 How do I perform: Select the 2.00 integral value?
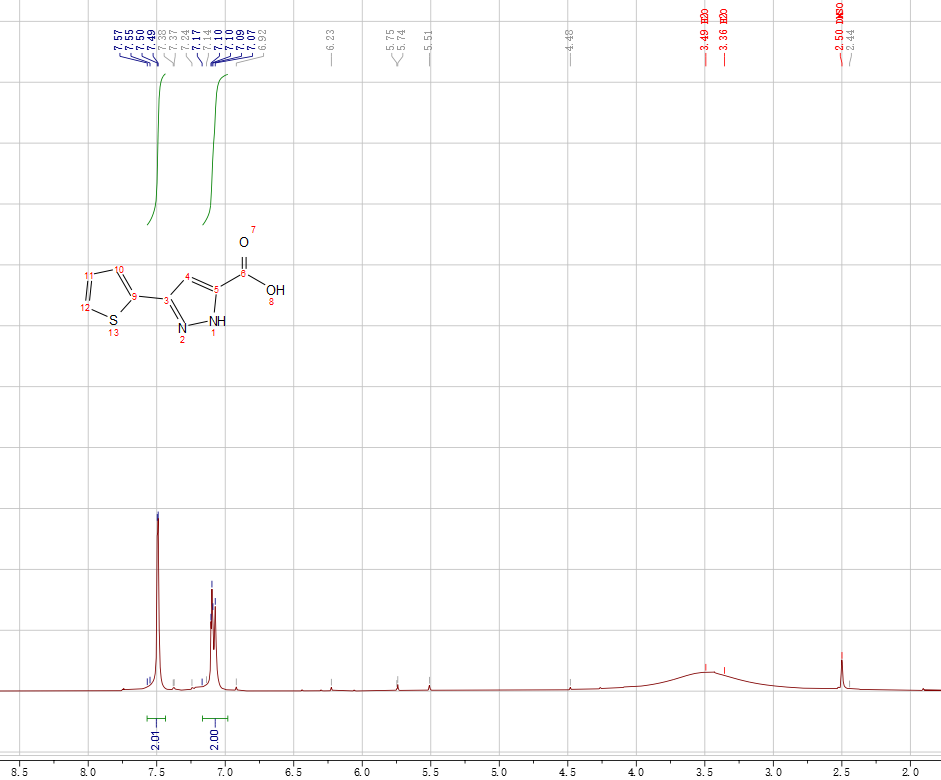pyautogui.click(x=214, y=739)
